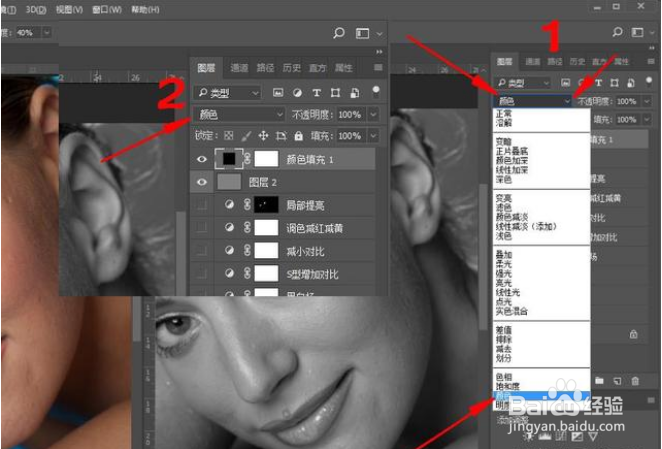662x449 pixels.
Task: Click lock transparent pixels icon in center panel
Action: point(228,136)
